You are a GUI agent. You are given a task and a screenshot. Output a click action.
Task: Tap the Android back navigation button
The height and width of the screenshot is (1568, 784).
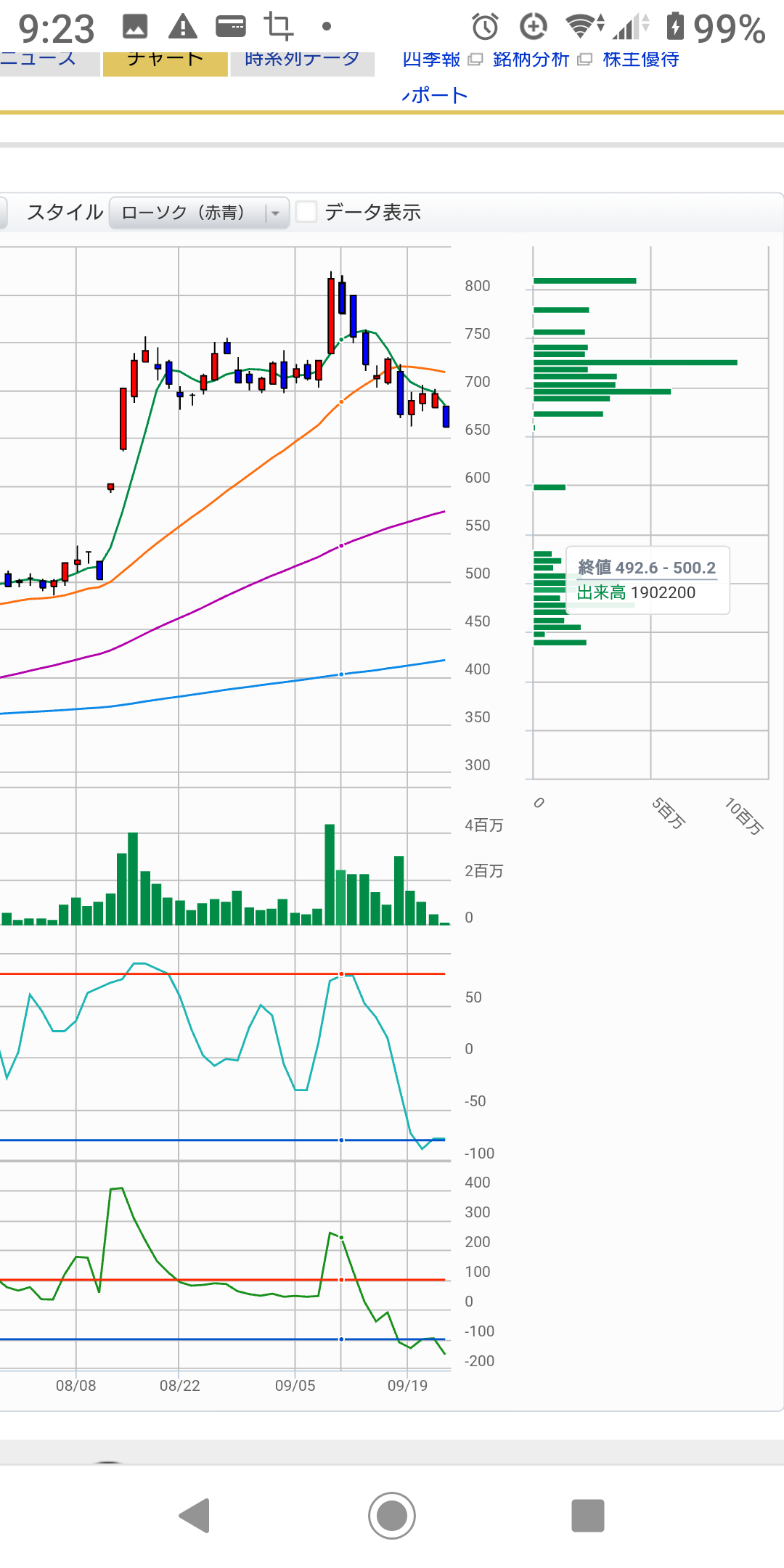[195, 1516]
